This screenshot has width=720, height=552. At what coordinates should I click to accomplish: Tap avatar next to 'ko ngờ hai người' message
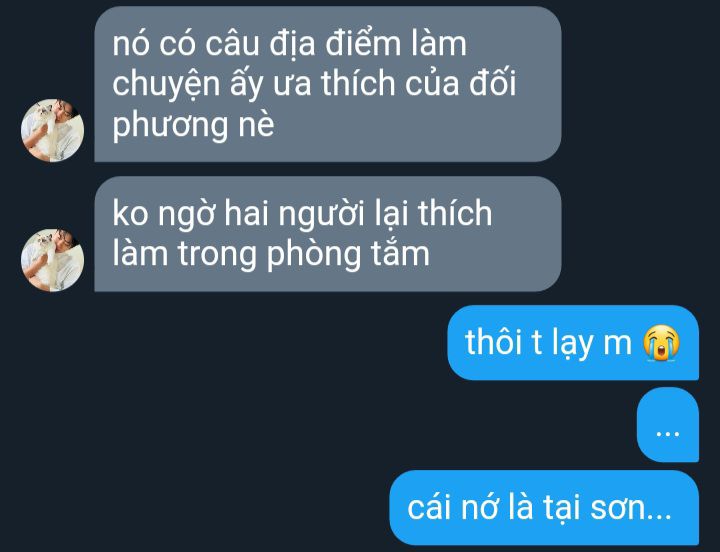[52, 260]
